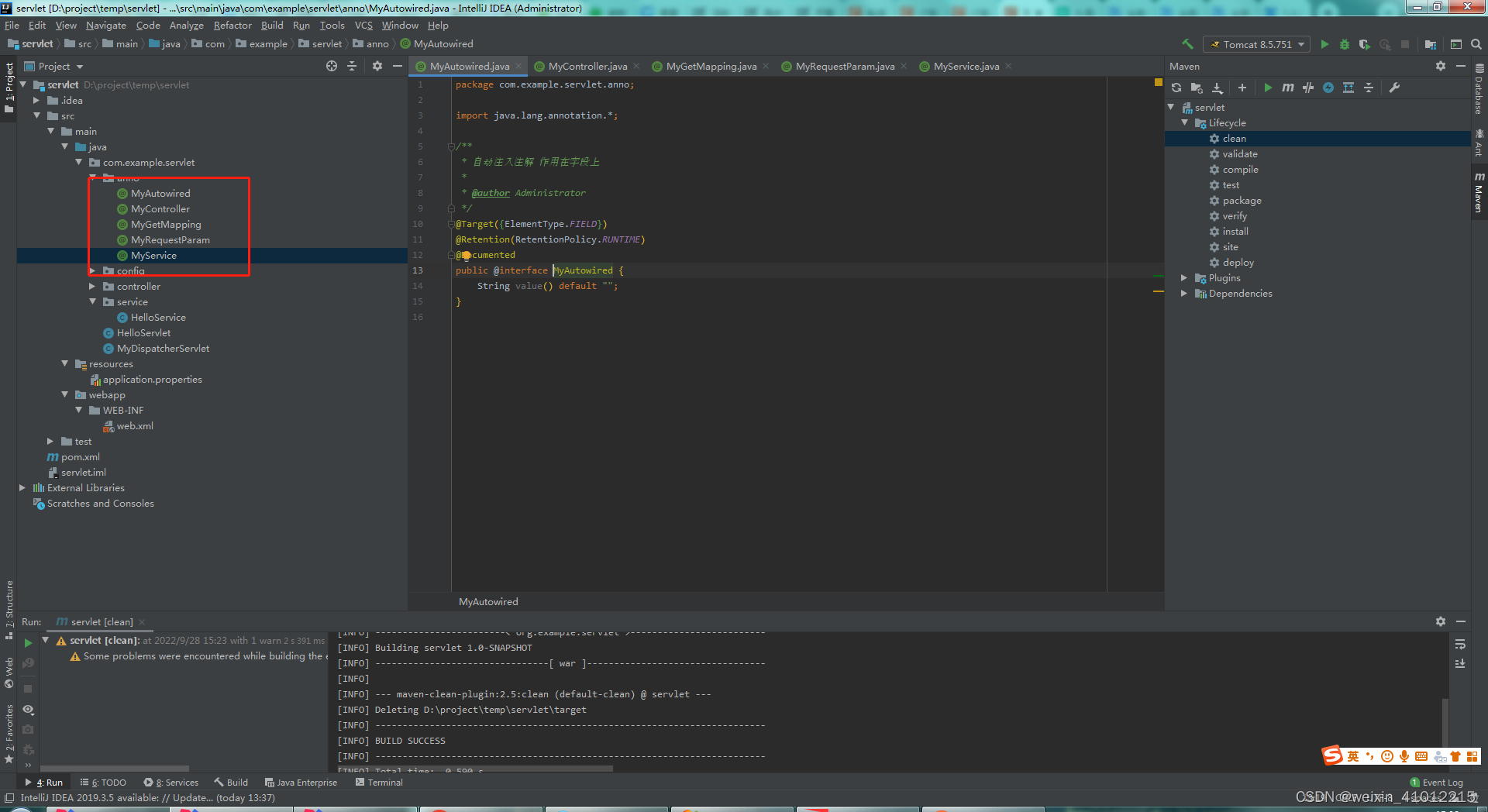Select Maven package lifecycle goal
The width and height of the screenshot is (1488, 812).
click(1242, 200)
